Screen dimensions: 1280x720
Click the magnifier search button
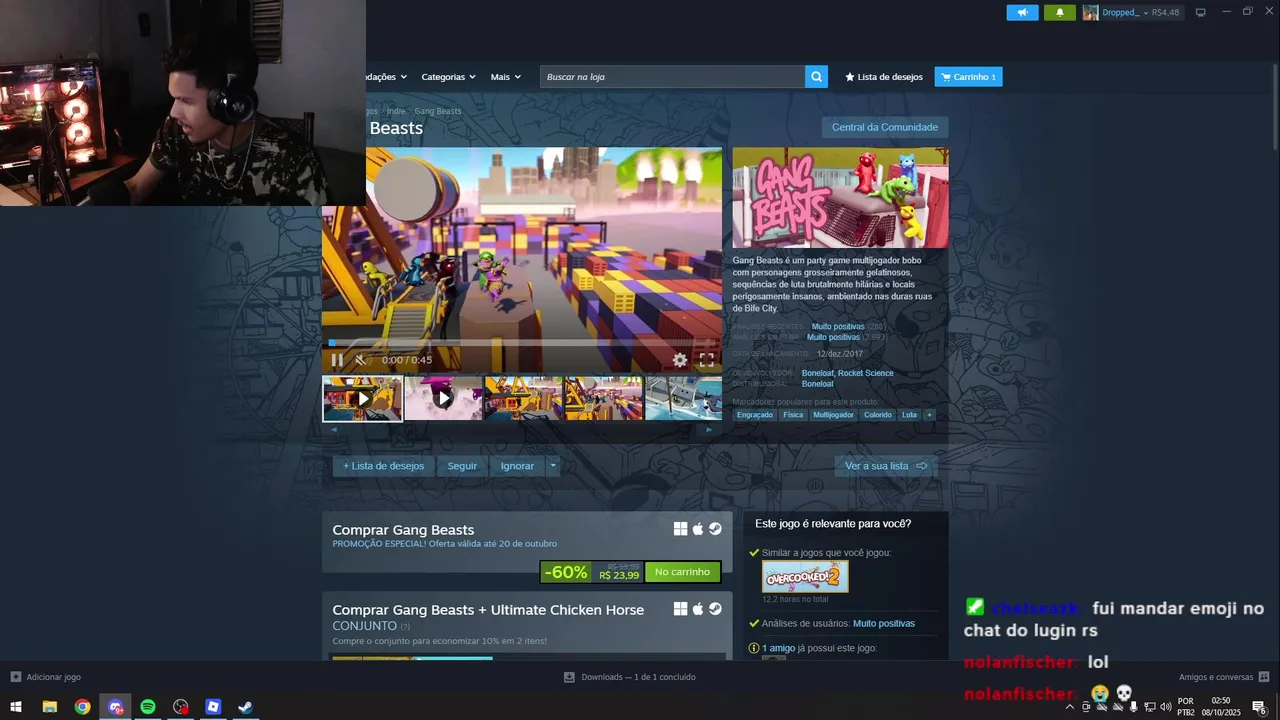pos(816,77)
